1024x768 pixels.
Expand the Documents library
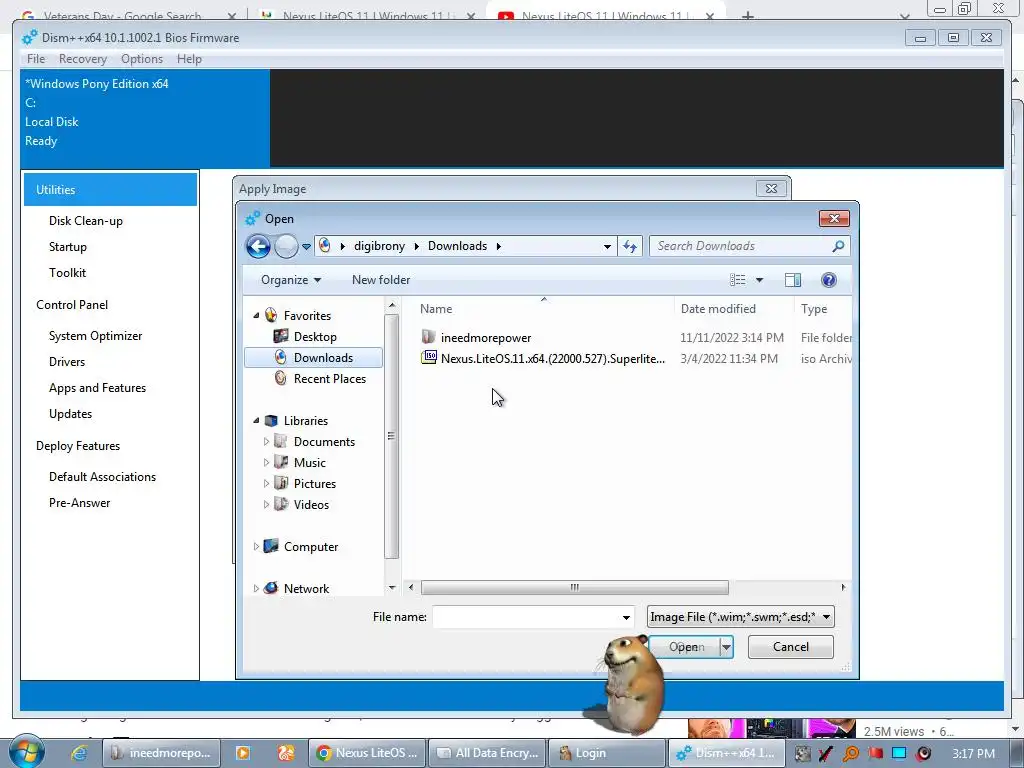[266, 441]
